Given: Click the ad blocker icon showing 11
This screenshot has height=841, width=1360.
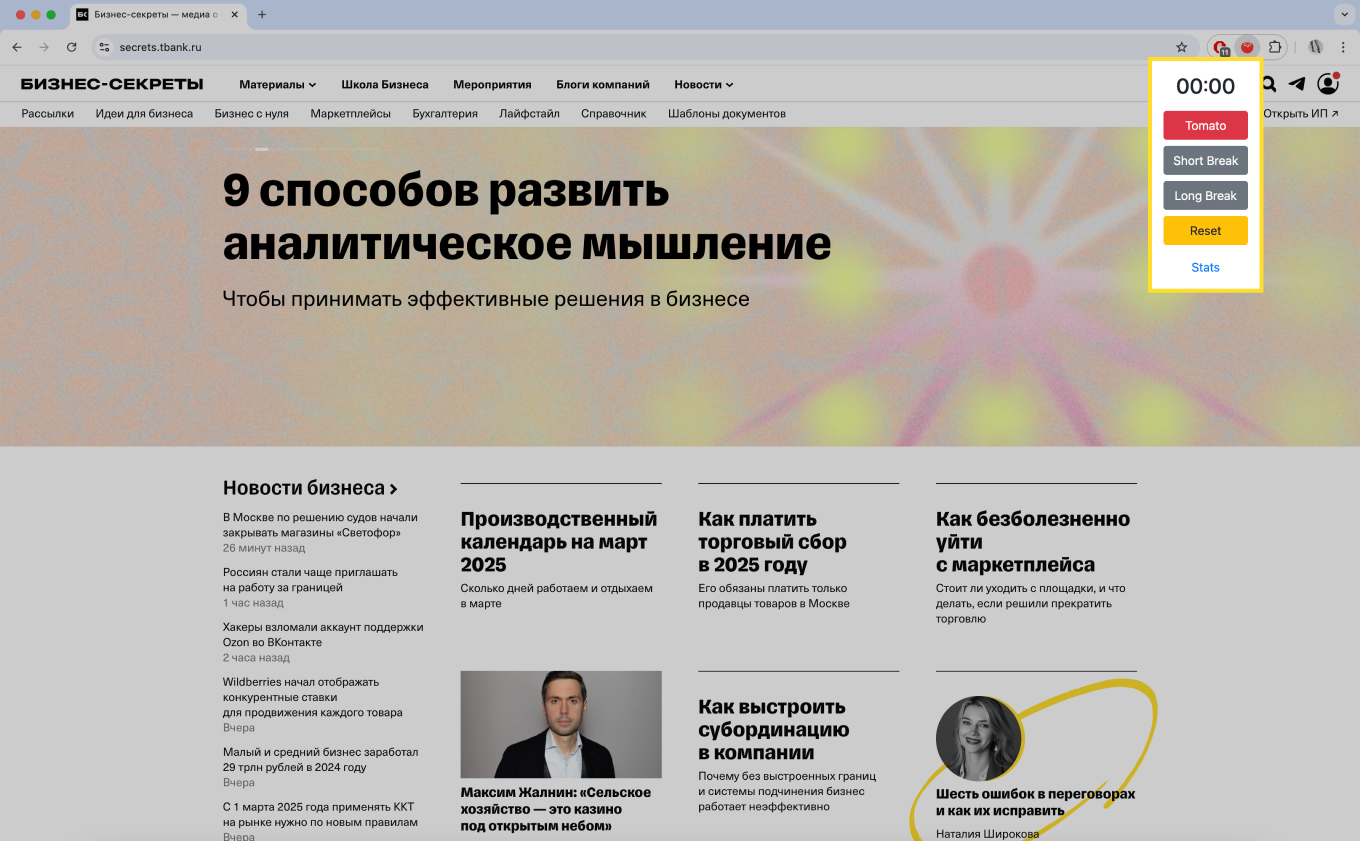Looking at the screenshot, I should click(1220, 46).
